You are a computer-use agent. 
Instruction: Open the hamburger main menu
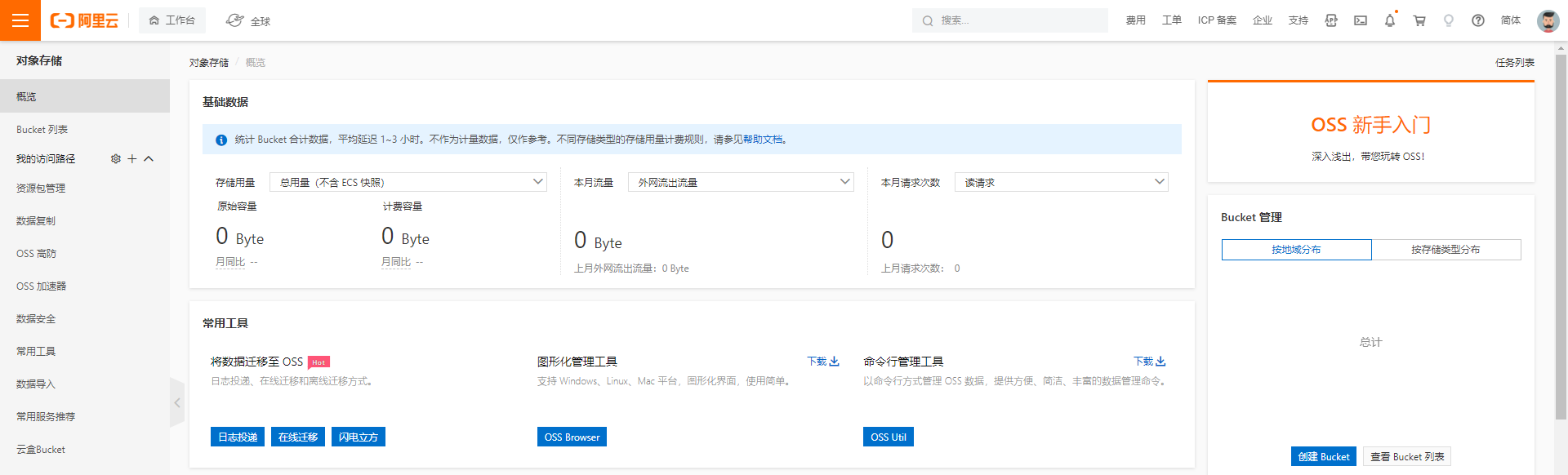tap(20, 20)
